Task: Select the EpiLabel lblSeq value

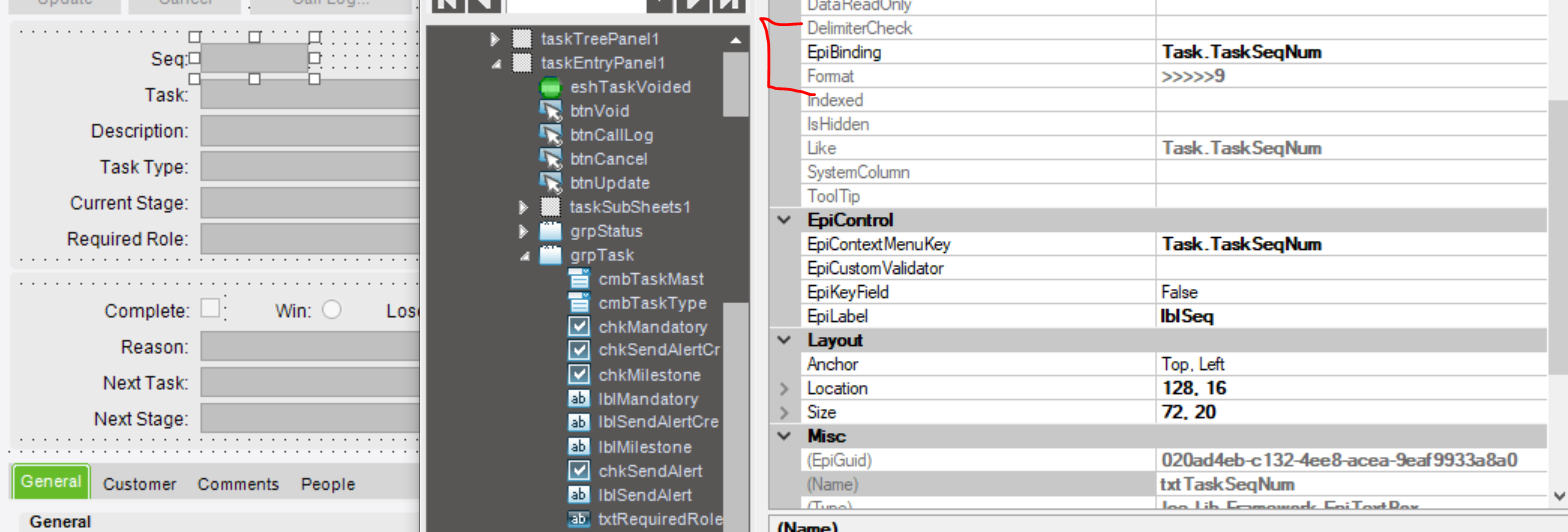Action: point(1352,316)
